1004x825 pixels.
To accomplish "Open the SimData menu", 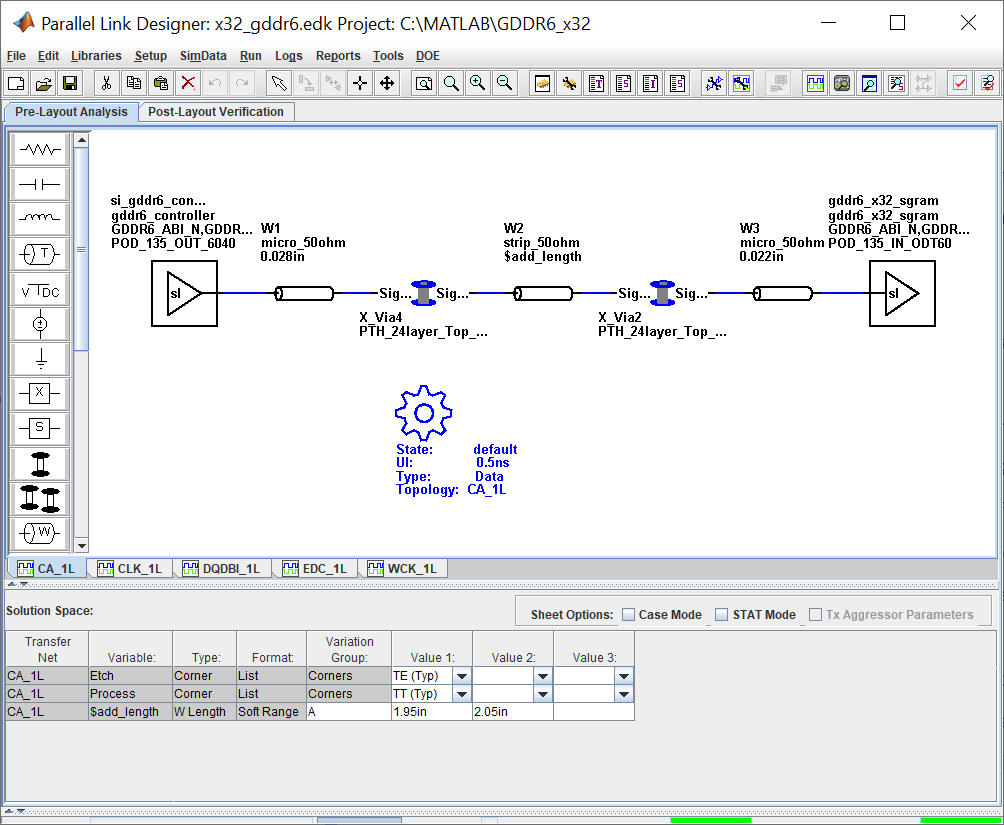I will pos(203,56).
